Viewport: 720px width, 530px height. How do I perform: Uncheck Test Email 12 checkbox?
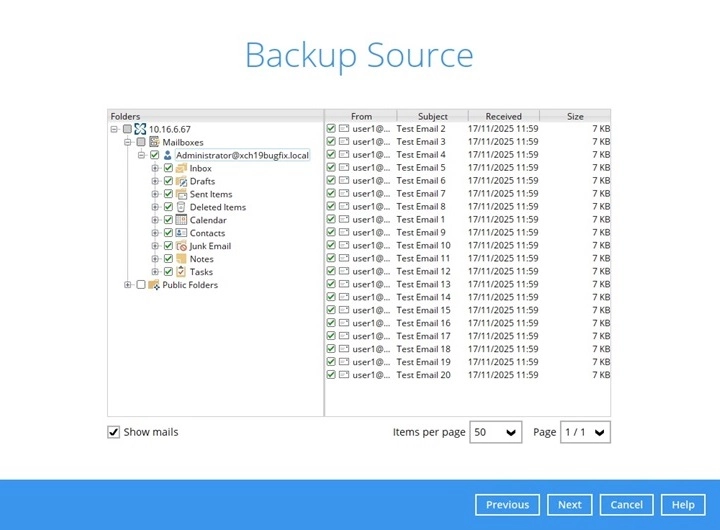[331, 271]
